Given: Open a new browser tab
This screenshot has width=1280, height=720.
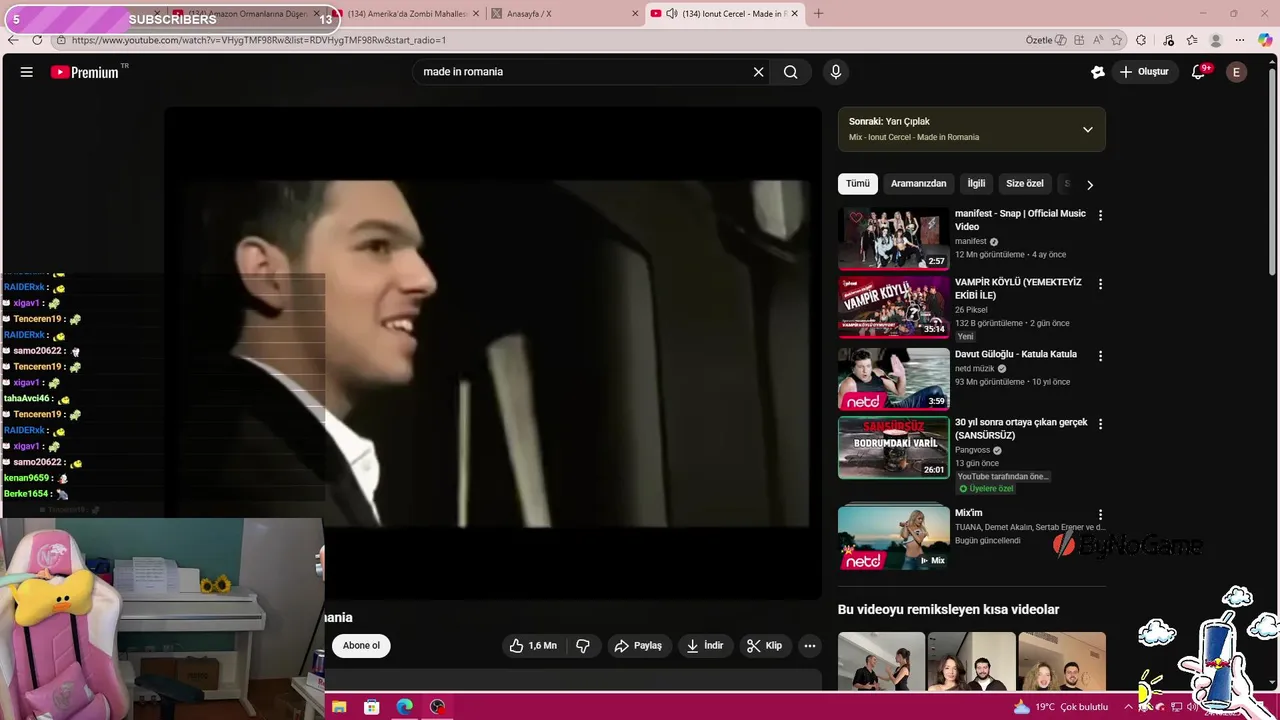Looking at the screenshot, I should [818, 14].
